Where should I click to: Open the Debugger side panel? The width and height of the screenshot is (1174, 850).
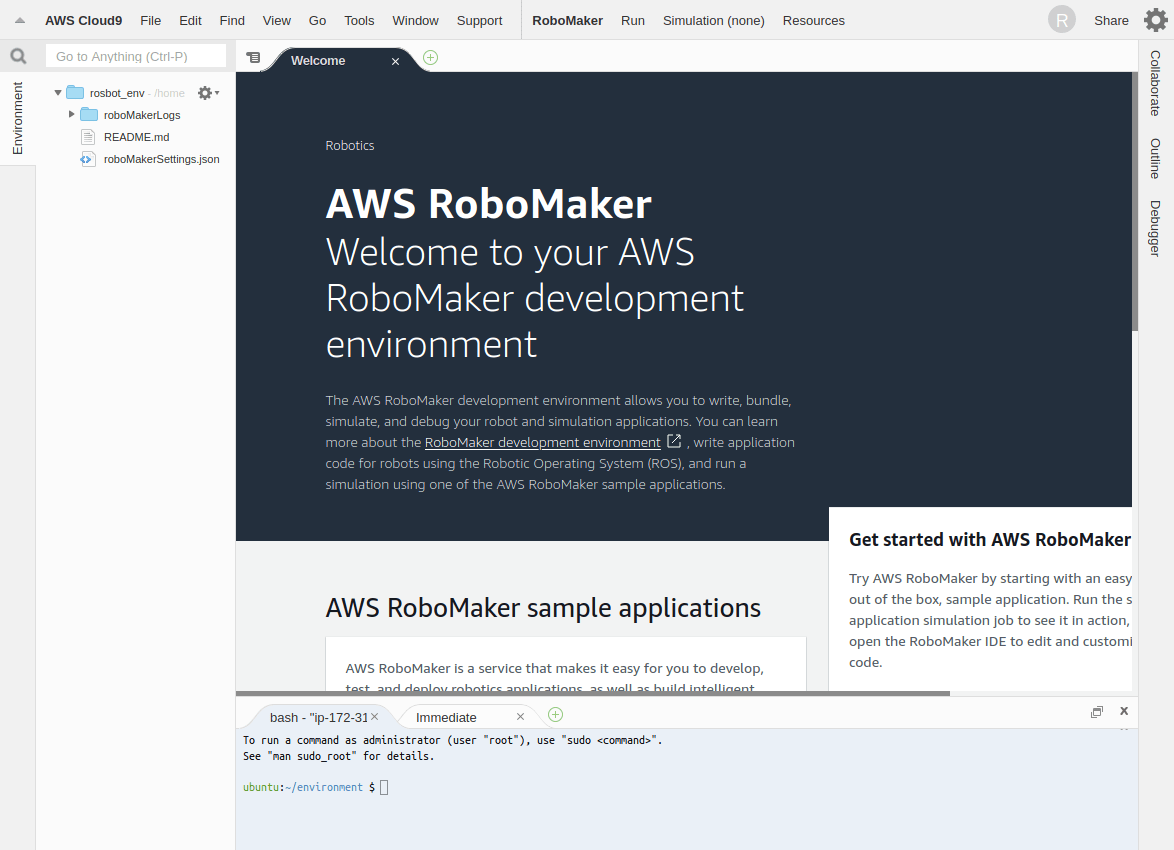click(1155, 228)
